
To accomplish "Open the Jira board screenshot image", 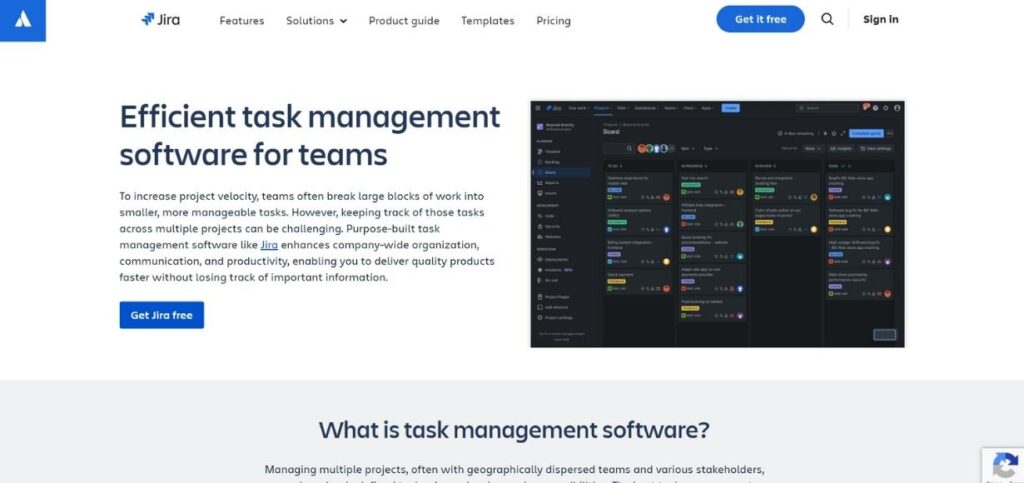I will 717,224.
